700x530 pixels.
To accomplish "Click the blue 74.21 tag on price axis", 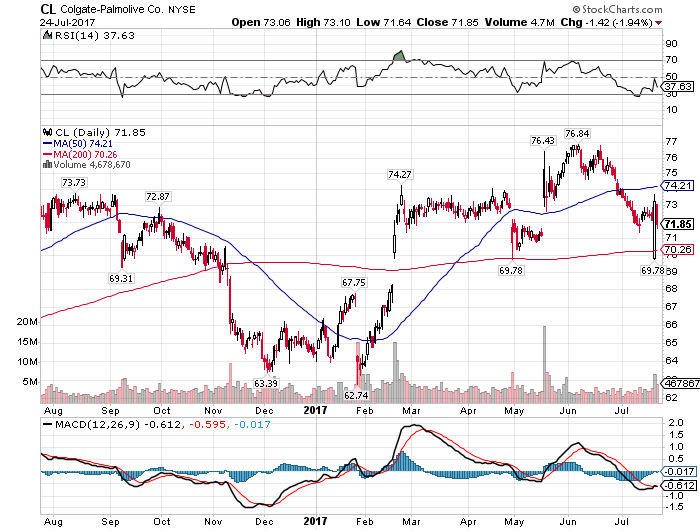I will click(x=678, y=185).
